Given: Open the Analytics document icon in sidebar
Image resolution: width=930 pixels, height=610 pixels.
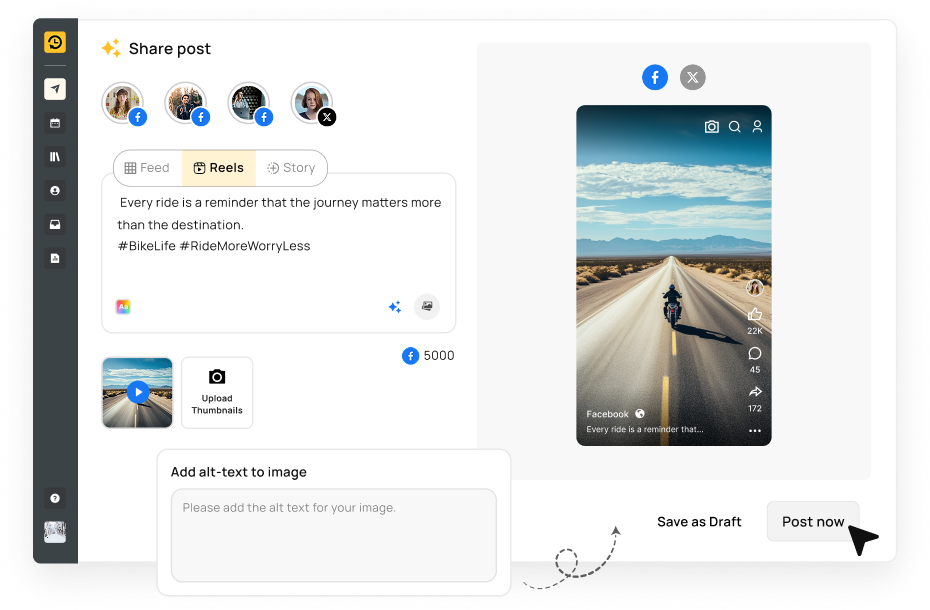Looking at the screenshot, I should [x=55, y=258].
